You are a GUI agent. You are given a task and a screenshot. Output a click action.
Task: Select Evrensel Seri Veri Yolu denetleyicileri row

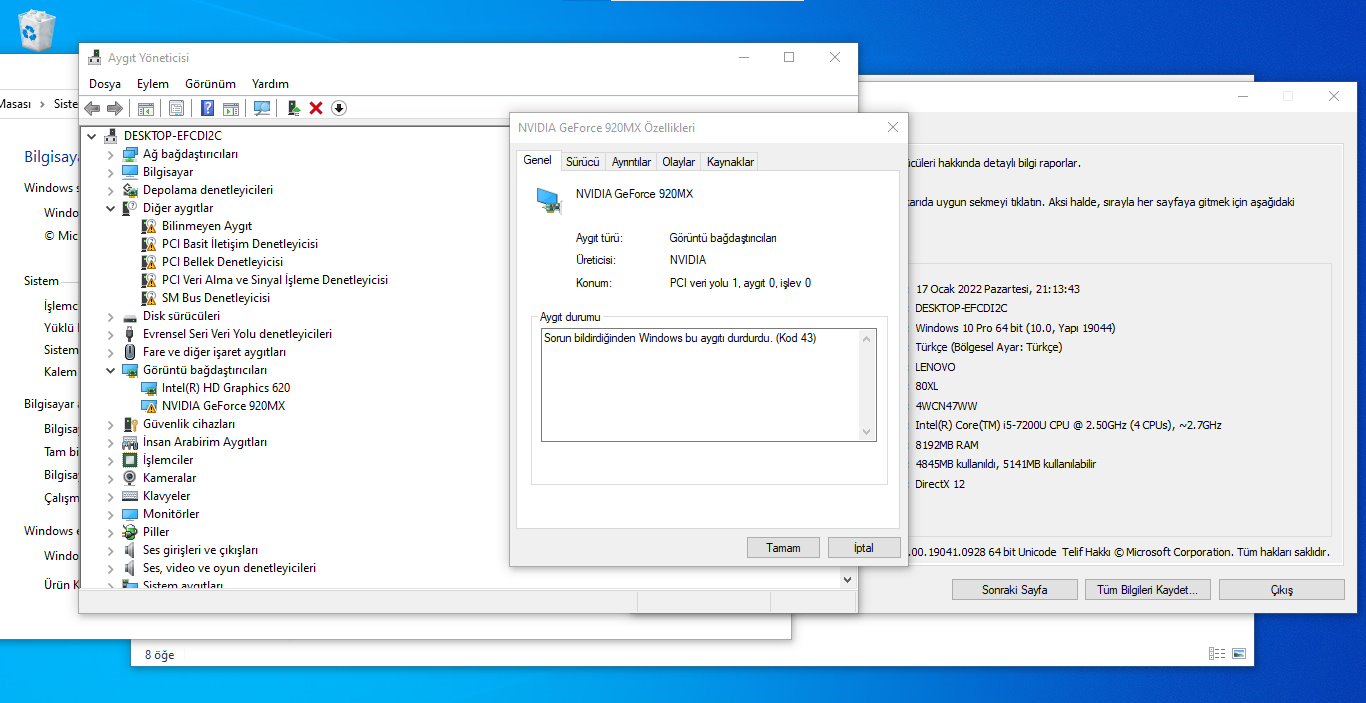point(237,334)
